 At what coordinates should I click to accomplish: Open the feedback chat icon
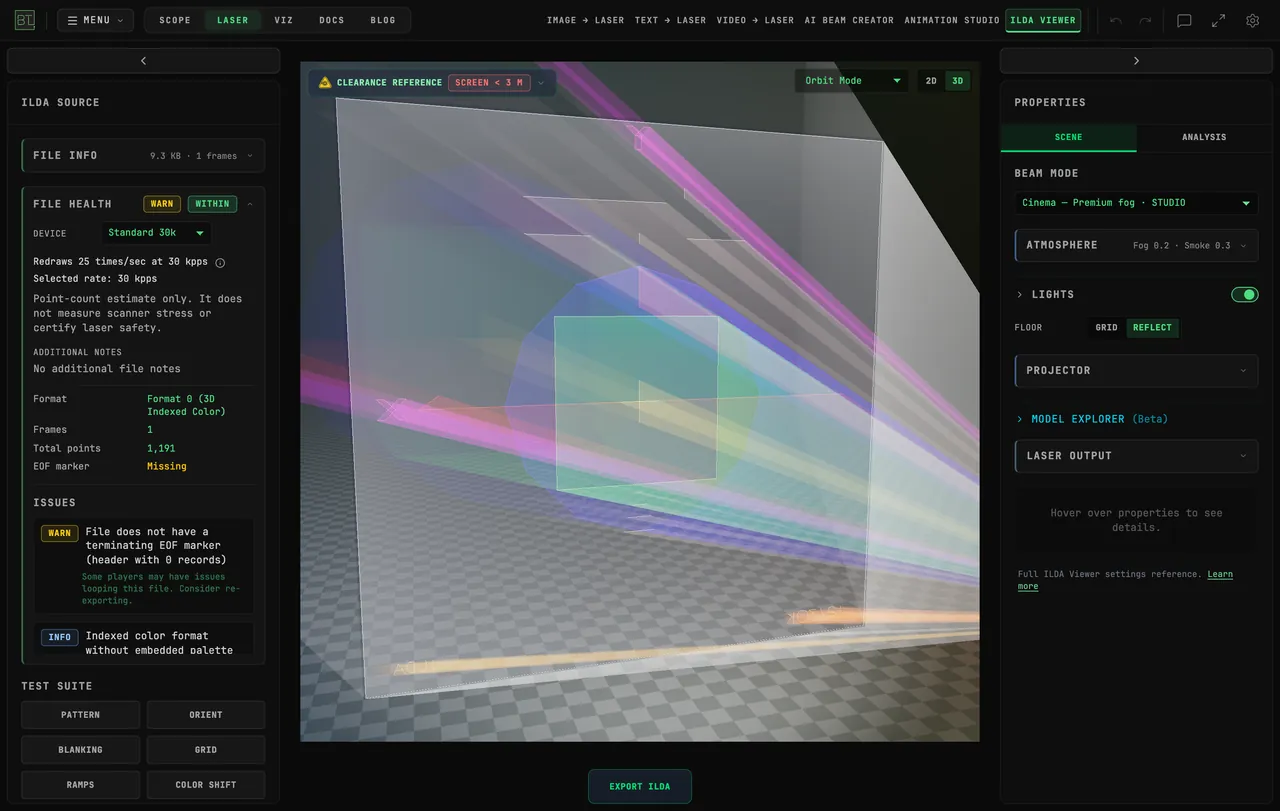click(x=1184, y=20)
